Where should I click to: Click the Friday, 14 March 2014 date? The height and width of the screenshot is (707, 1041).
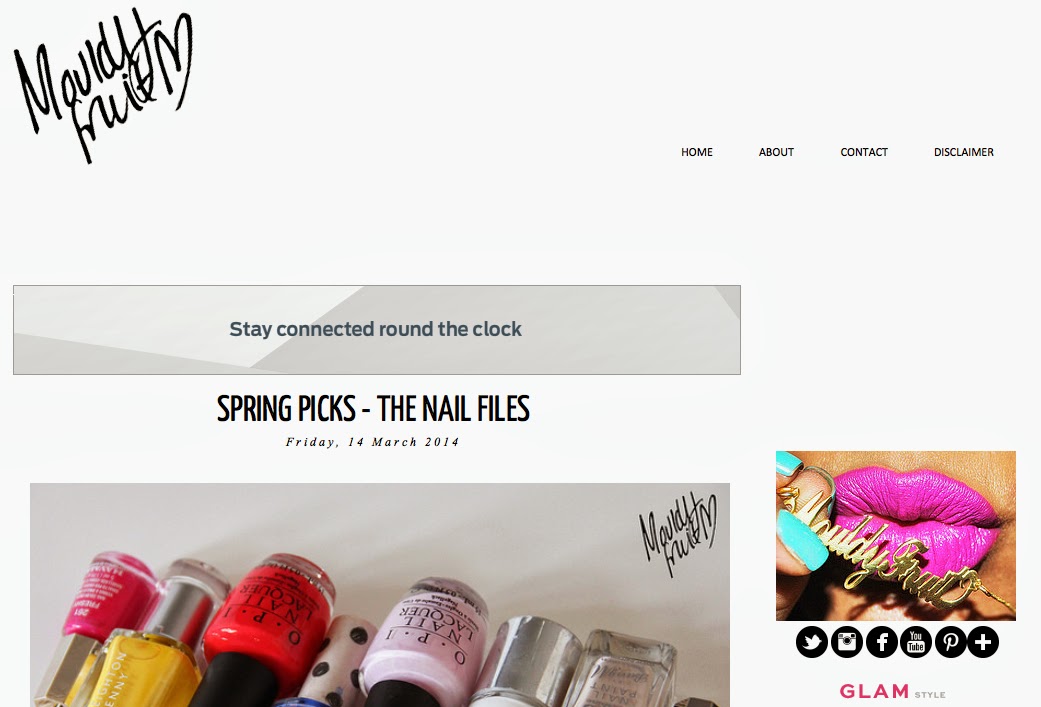(x=372, y=442)
